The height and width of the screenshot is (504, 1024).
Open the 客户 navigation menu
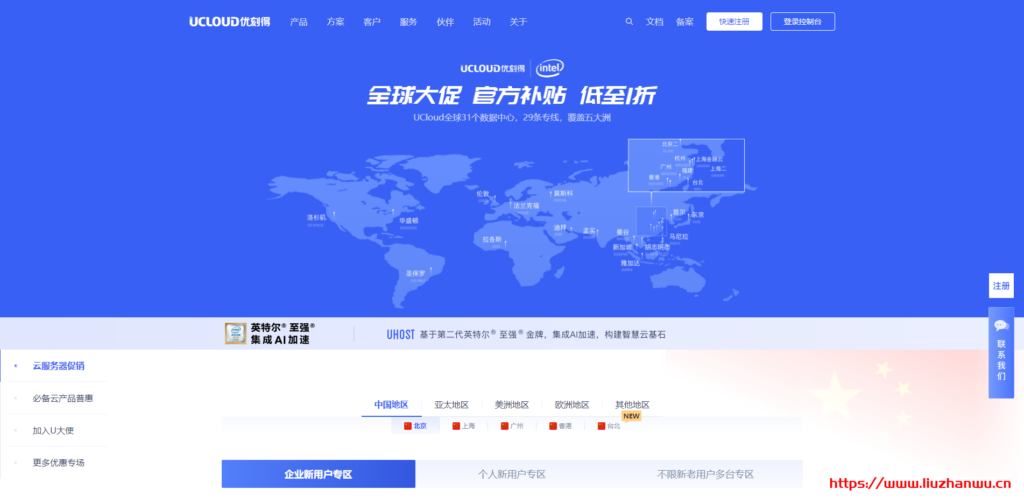372,22
